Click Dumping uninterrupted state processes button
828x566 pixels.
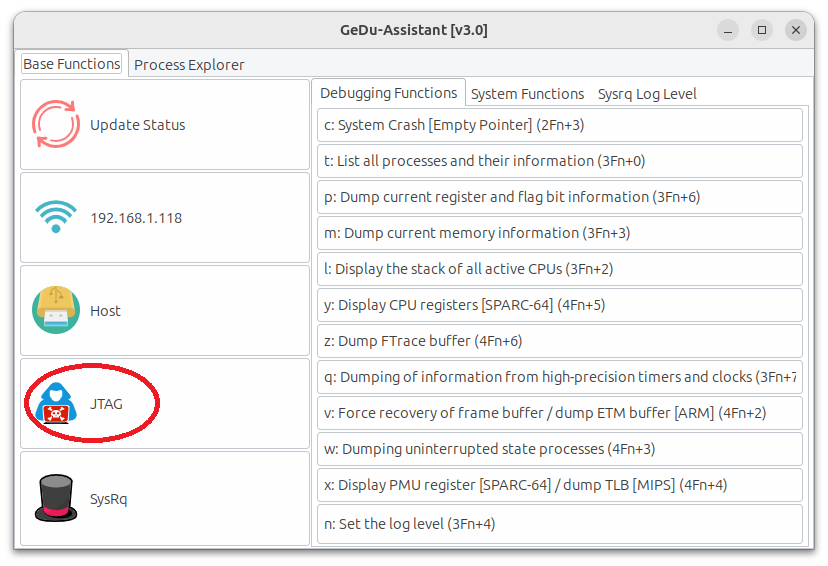pyautogui.click(x=560, y=449)
